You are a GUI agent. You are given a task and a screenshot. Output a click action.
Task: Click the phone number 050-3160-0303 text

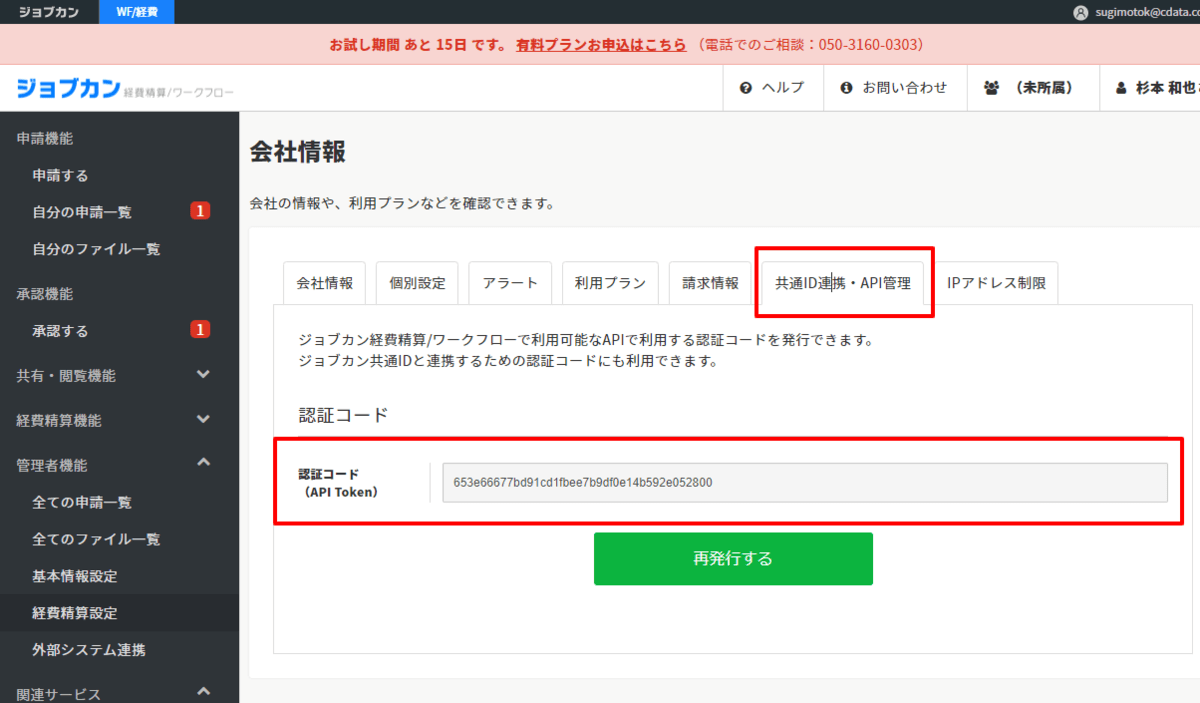[866, 45]
